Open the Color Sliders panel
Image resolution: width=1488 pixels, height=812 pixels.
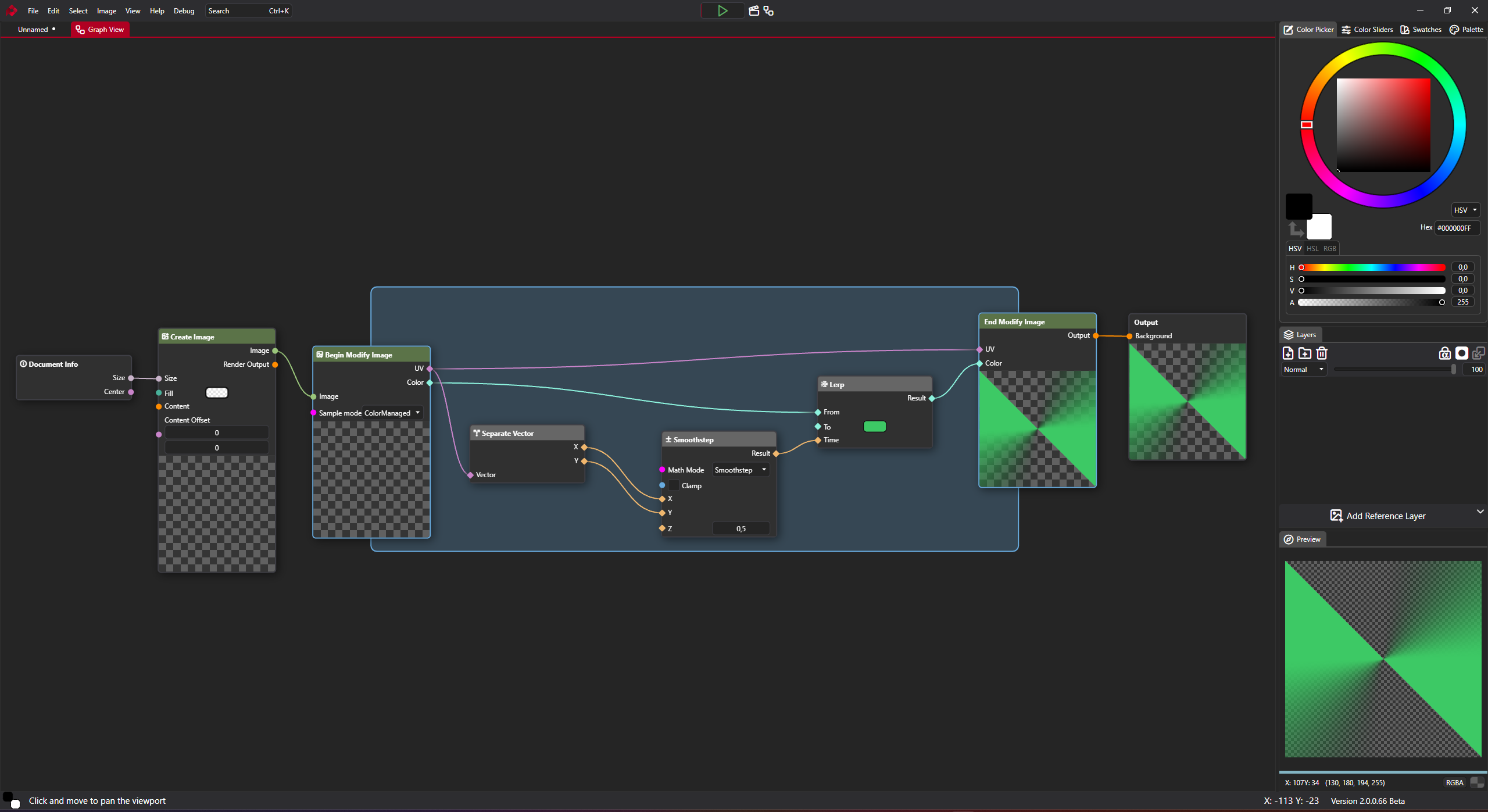[x=1367, y=29]
